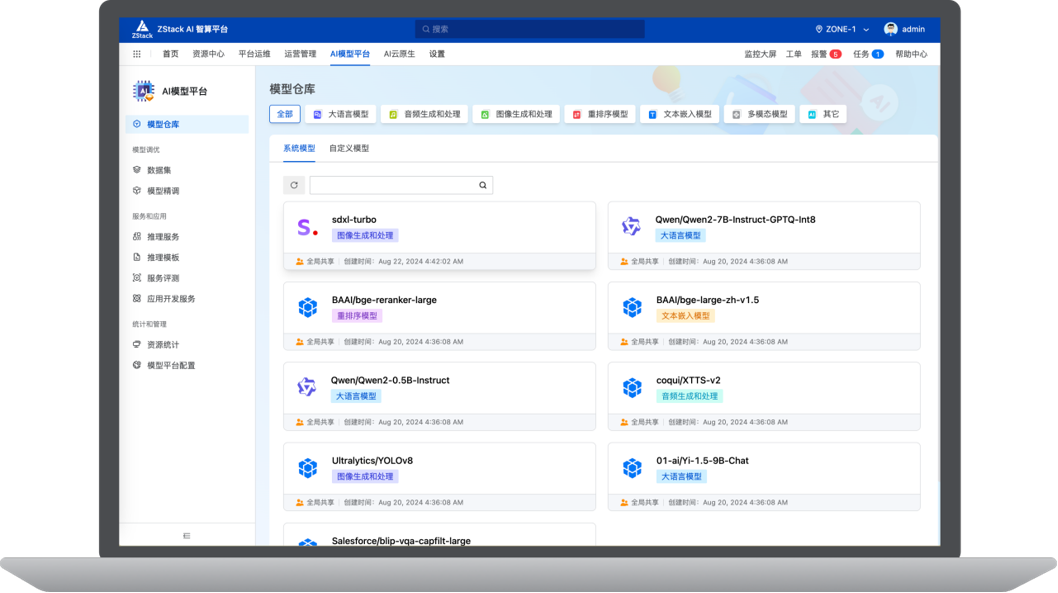This screenshot has width=1058, height=593.
Task: Click the BAAI/bge-large-zh-v1.5 cube icon
Action: [632, 308]
